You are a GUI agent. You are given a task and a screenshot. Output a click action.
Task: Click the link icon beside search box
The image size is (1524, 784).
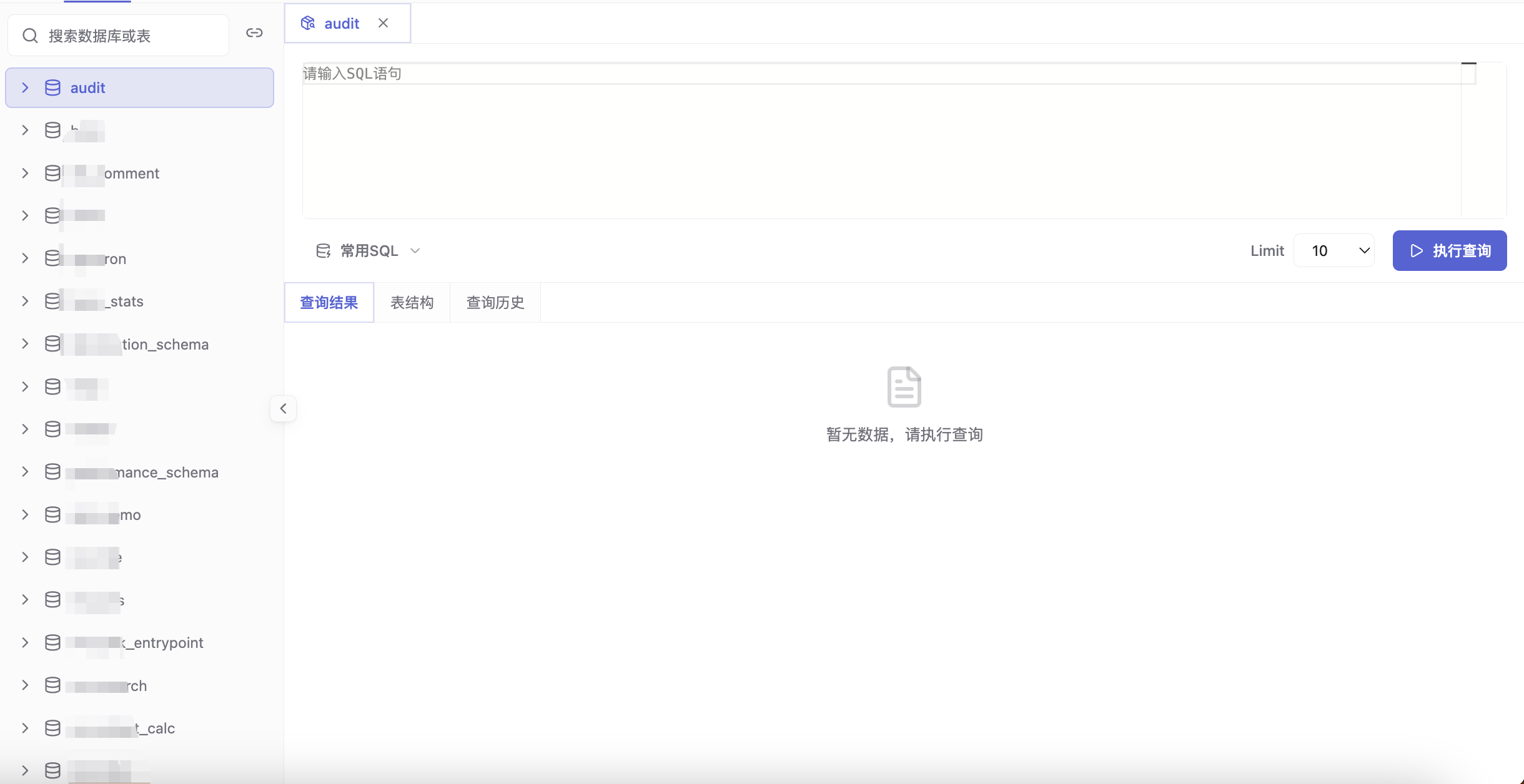[x=254, y=33]
